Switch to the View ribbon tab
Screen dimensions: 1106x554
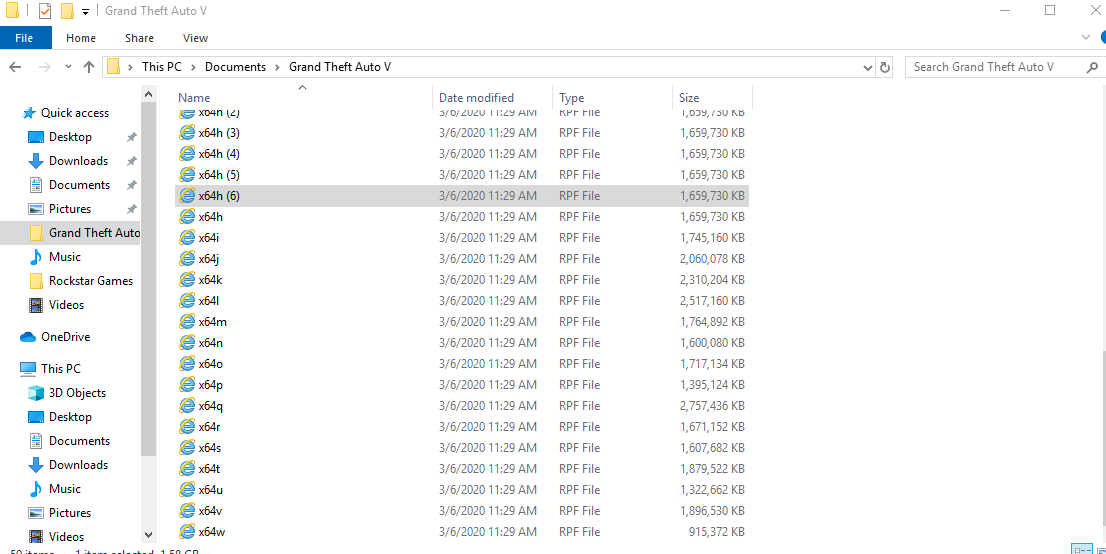(x=195, y=38)
